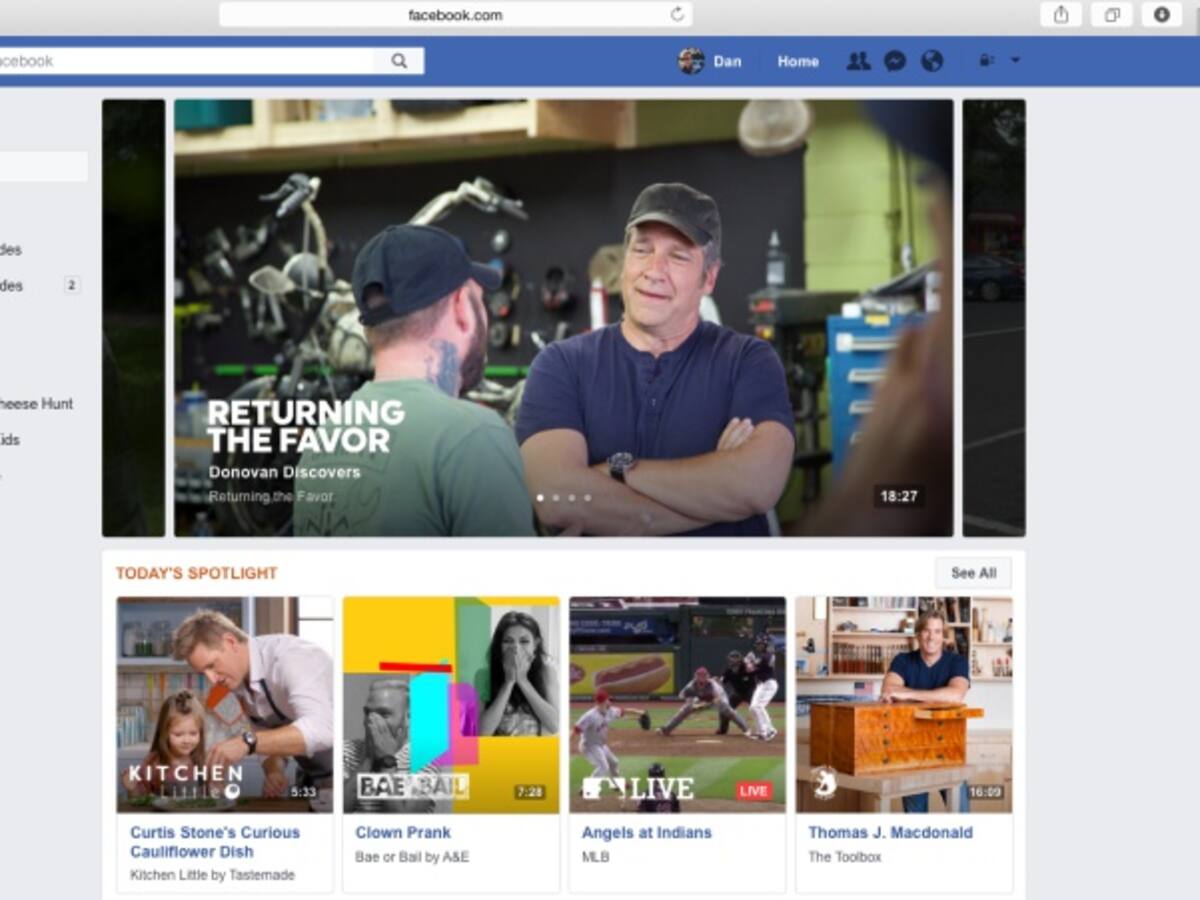Click Kitchen Little by Tastemade text
The height and width of the screenshot is (900, 1200).
click(x=212, y=875)
